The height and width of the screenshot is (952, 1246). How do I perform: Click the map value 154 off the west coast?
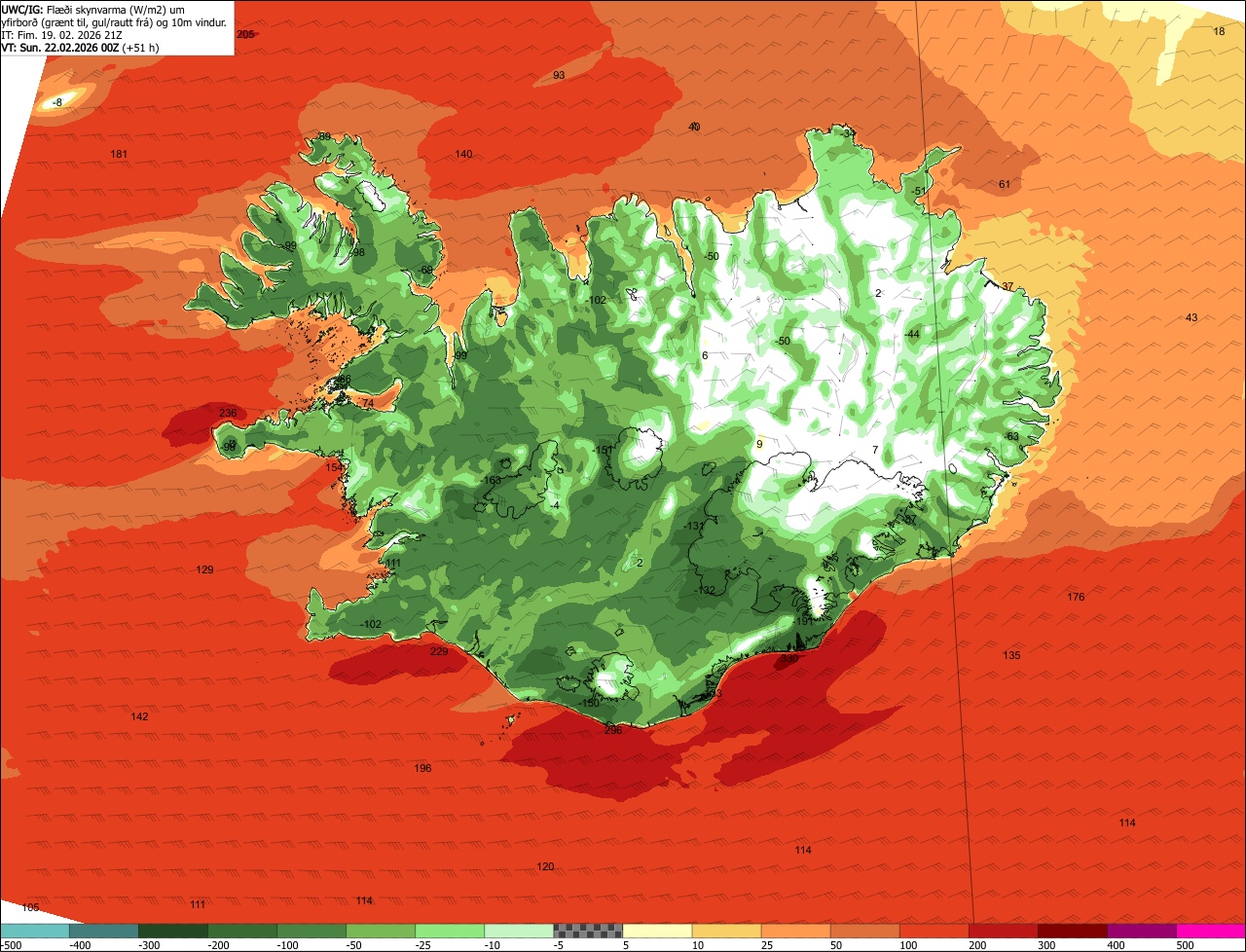click(x=334, y=467)
